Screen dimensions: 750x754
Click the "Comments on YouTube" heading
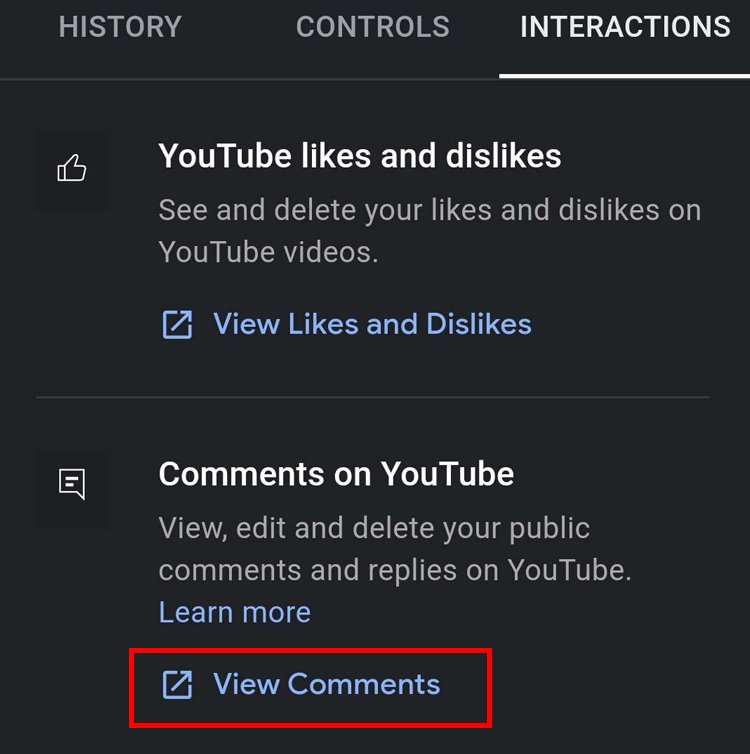pos(336,473)
